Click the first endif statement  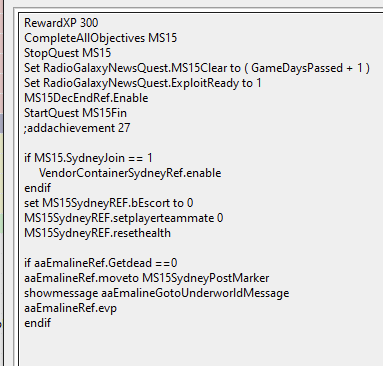[37, 188]
